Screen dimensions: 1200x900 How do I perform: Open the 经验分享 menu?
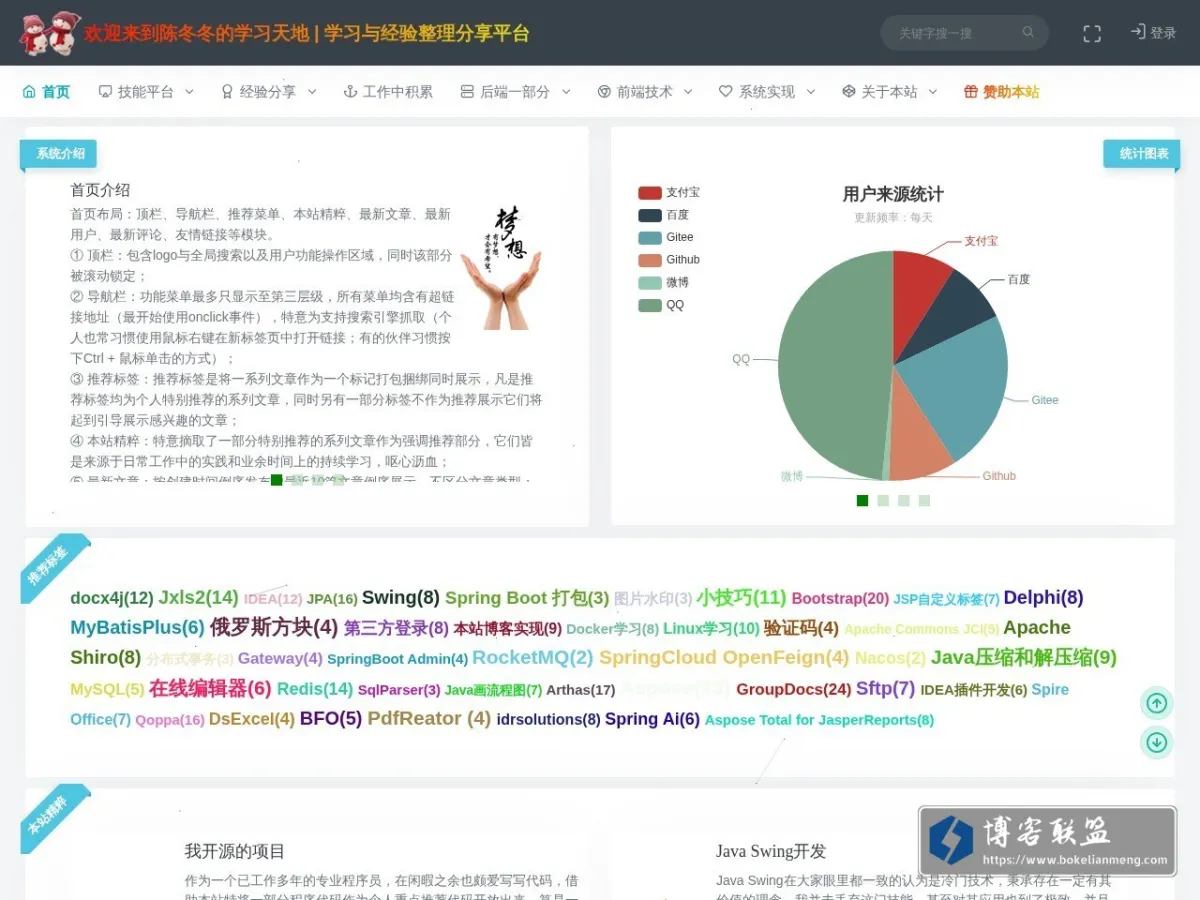point(268,92)
